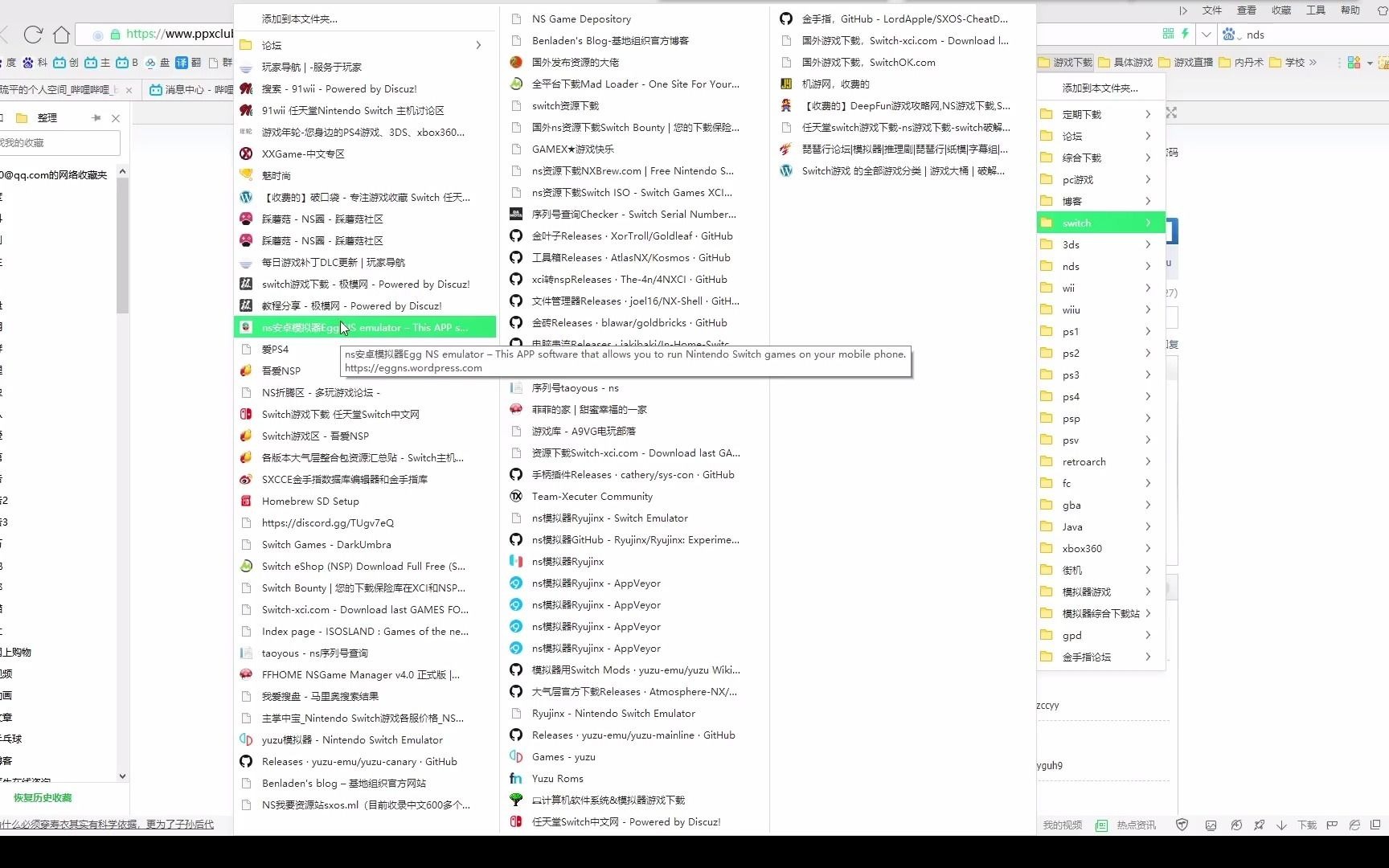The width and height of the screenshot is (1389, 868).
Task: Open the 游戏直播 bookmark bar folder
Action: click(x=1186, y=62)
